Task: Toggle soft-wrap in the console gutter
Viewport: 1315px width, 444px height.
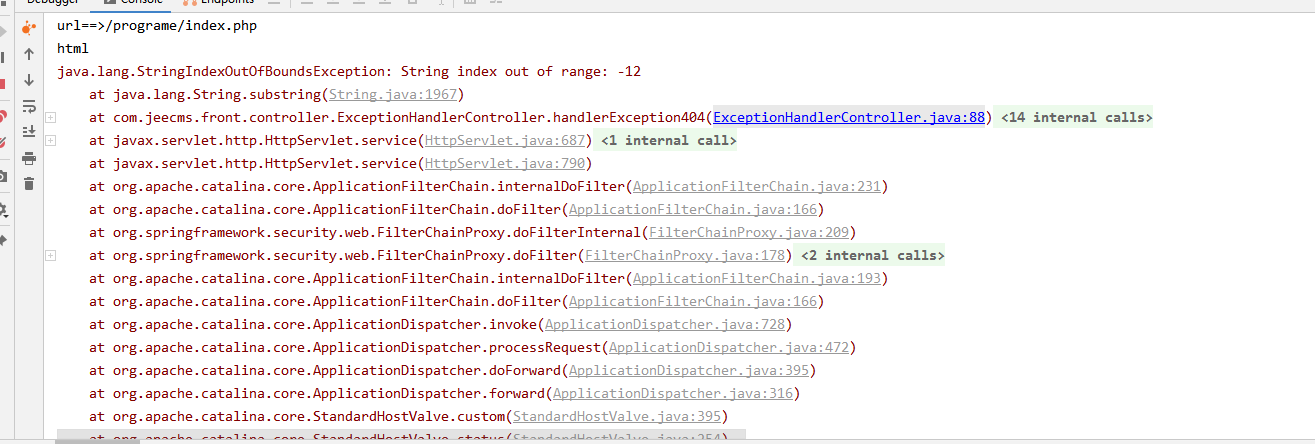Action: [x=29, y=106]
